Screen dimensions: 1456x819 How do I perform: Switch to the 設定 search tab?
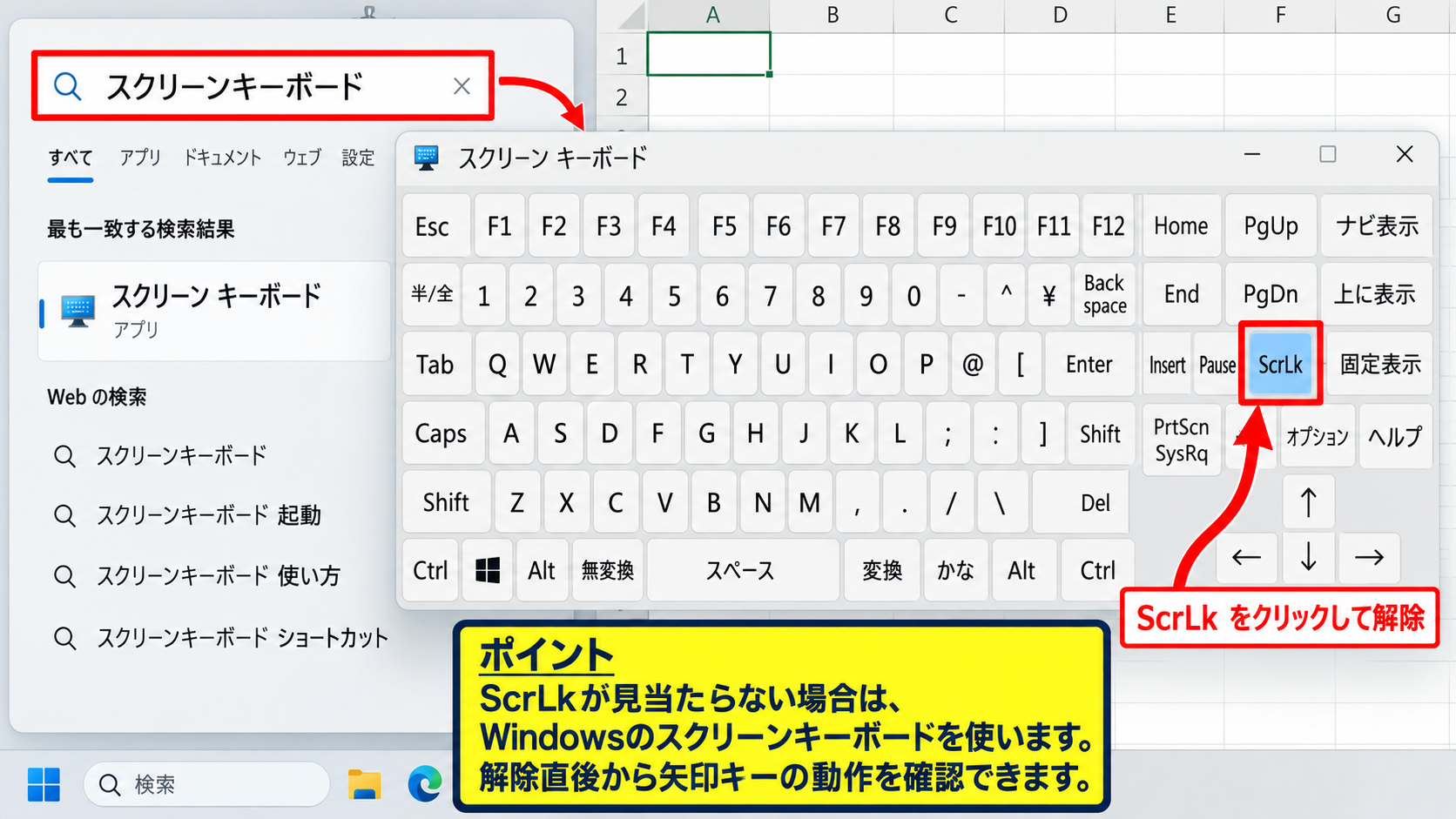pos(358,158)
